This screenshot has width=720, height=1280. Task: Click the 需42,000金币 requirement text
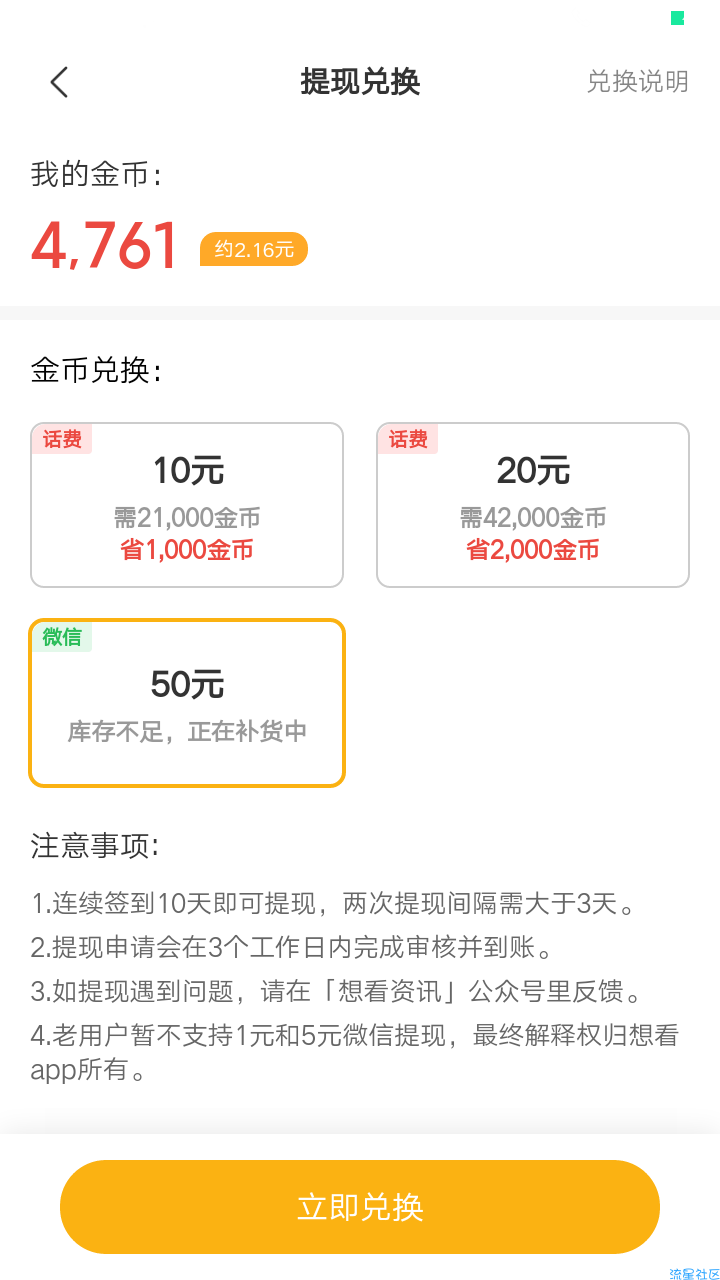tap(533, 518)
